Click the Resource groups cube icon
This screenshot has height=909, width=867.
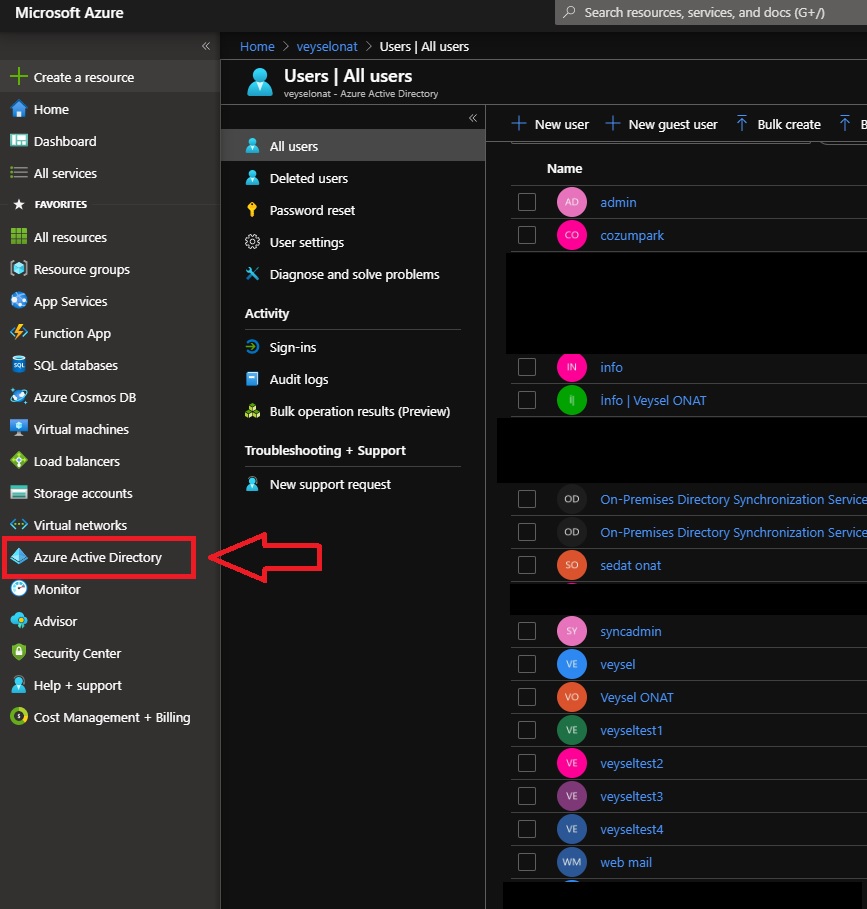tap(19, 269)
